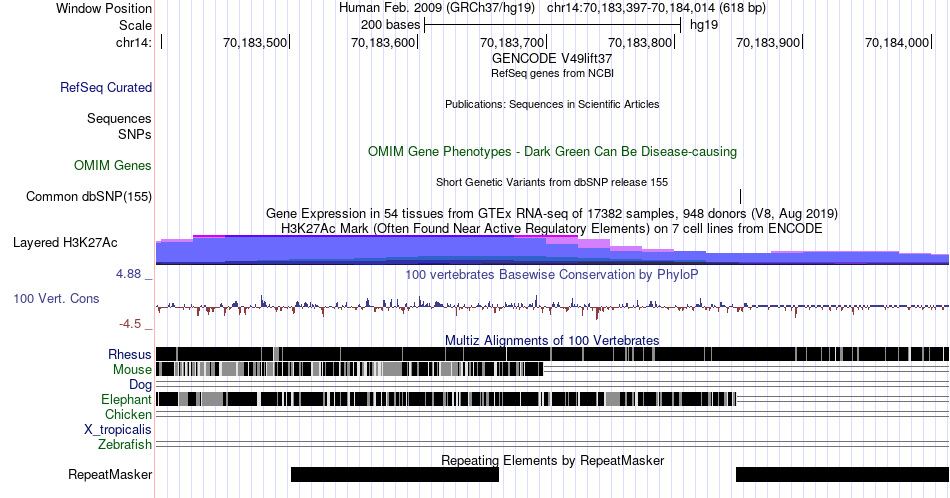Viewport: 950px width, 498px height.
Task: Click 100 vertebrates Basewise Conservation title
Action: click(x=552, y=274)
